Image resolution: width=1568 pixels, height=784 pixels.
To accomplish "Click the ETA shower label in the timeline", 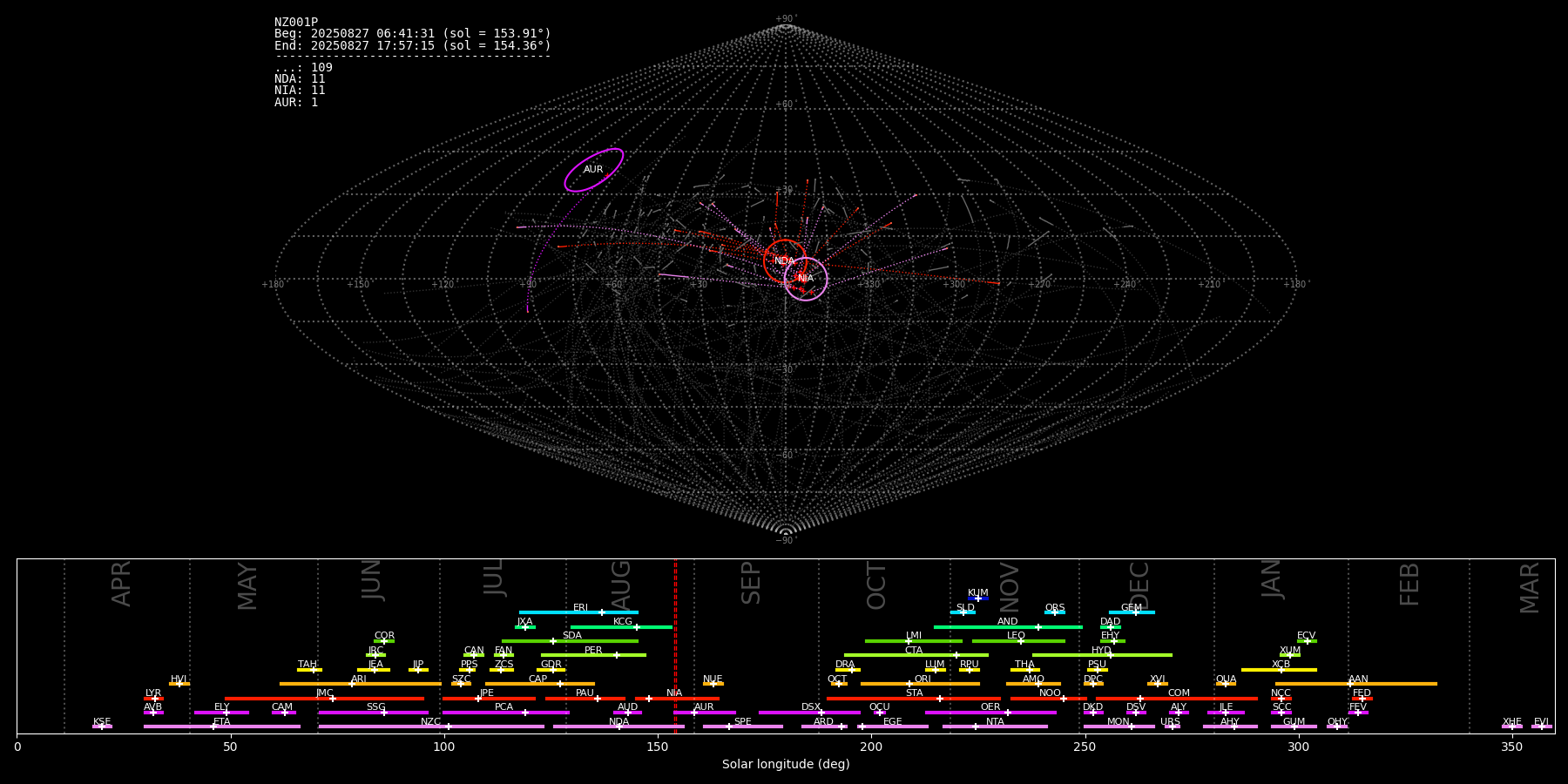I will pyautogui.click(x=222, y=722).
